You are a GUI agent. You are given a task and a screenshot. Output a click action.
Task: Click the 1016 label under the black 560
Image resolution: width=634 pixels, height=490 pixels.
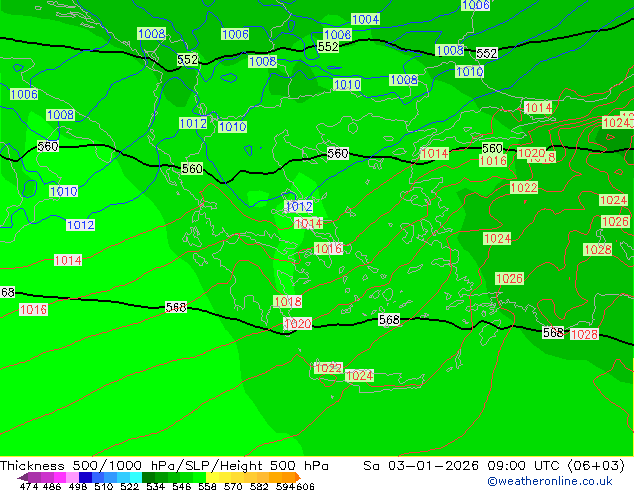[x=493, y=161]
